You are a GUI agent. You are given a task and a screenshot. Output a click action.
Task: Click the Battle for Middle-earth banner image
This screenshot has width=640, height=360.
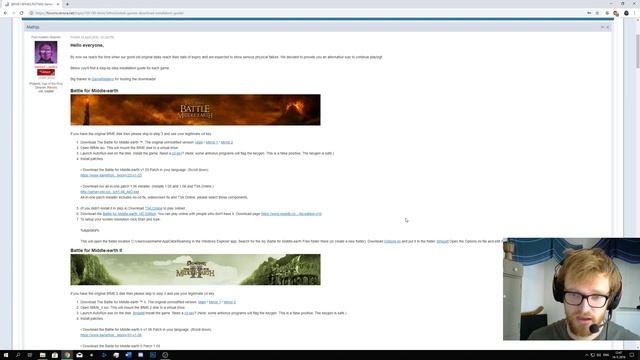coord(196,110)
